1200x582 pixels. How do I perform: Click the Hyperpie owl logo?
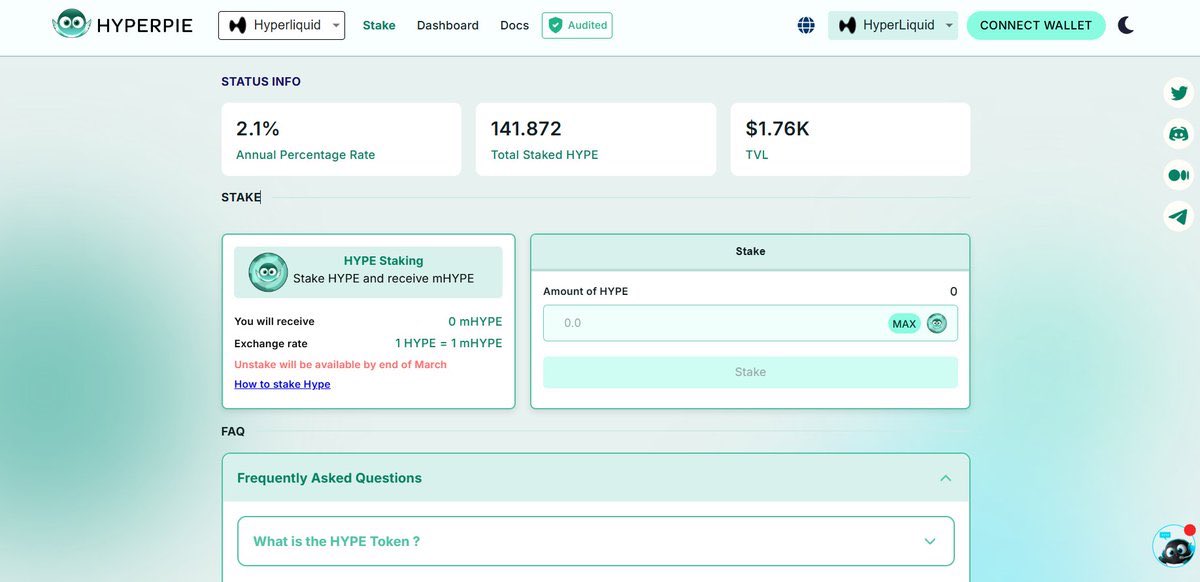click(70, 25)
